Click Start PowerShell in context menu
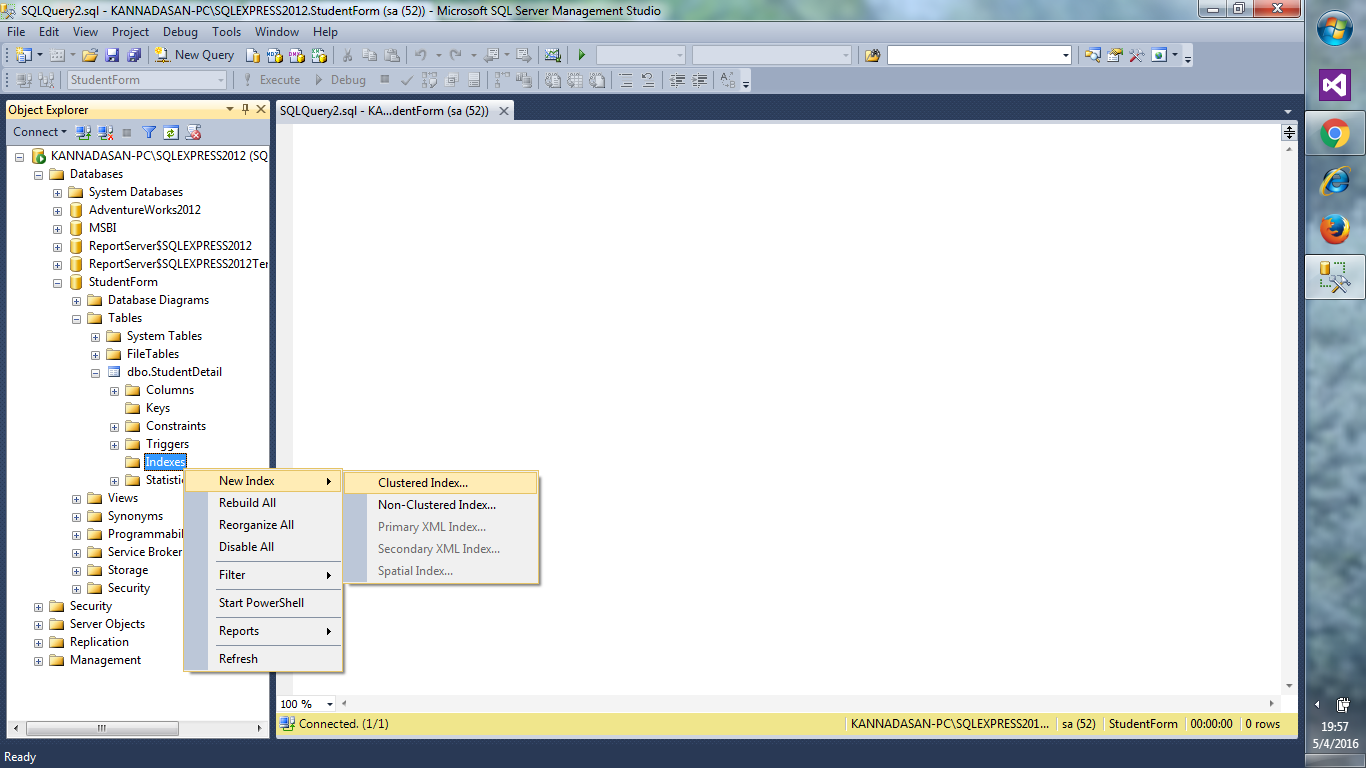Screen dimensions: 1366x768 [x=264, y=603]
